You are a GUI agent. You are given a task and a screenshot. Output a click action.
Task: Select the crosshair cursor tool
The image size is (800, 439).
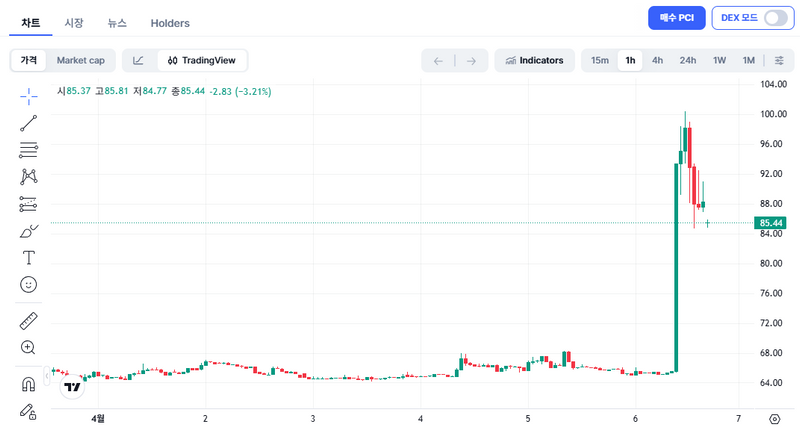click(x=28, y=96)
